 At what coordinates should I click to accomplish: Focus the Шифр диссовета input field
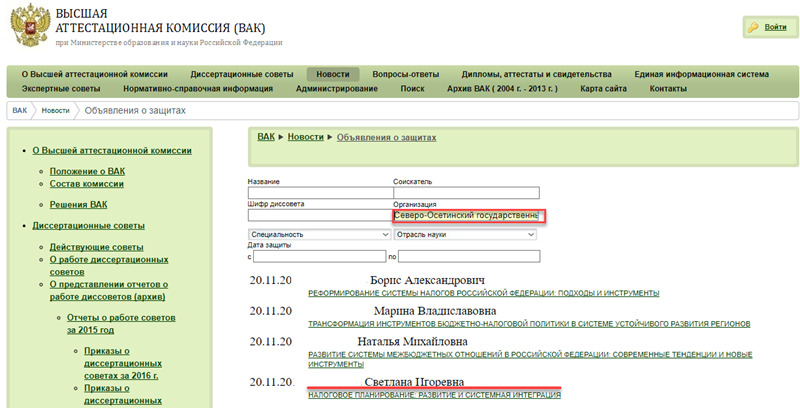coord(320,215)
